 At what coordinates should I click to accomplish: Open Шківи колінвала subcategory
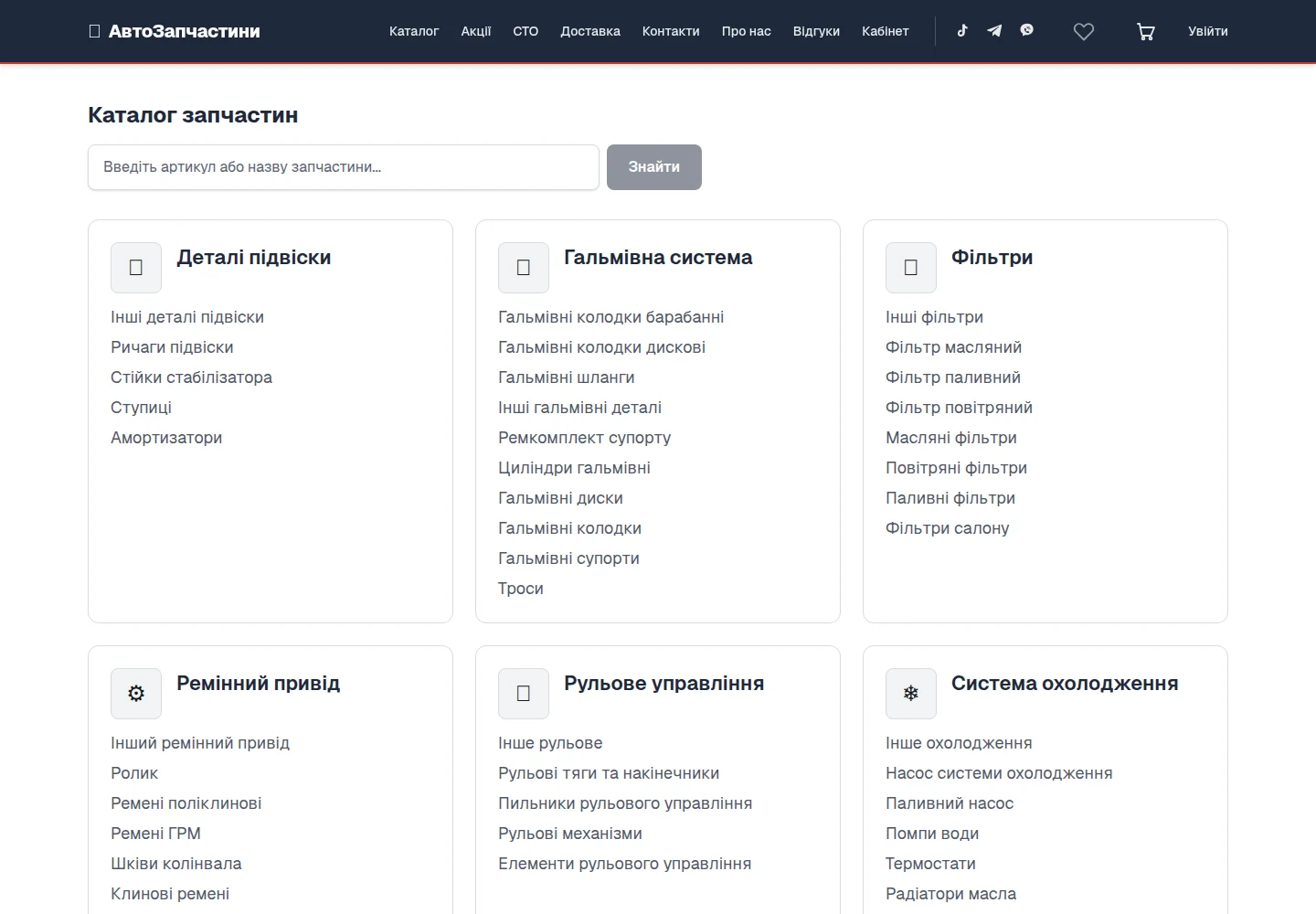point(176,864)
